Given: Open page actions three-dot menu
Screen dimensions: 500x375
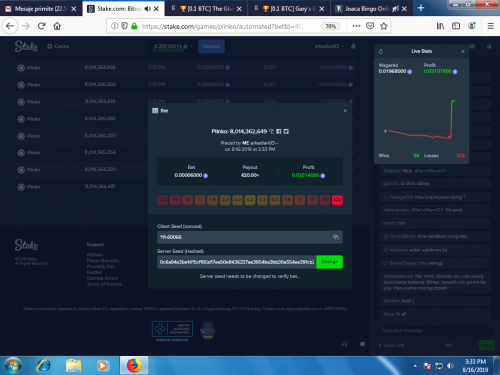Looking at the screenshot, I should 356,26.
